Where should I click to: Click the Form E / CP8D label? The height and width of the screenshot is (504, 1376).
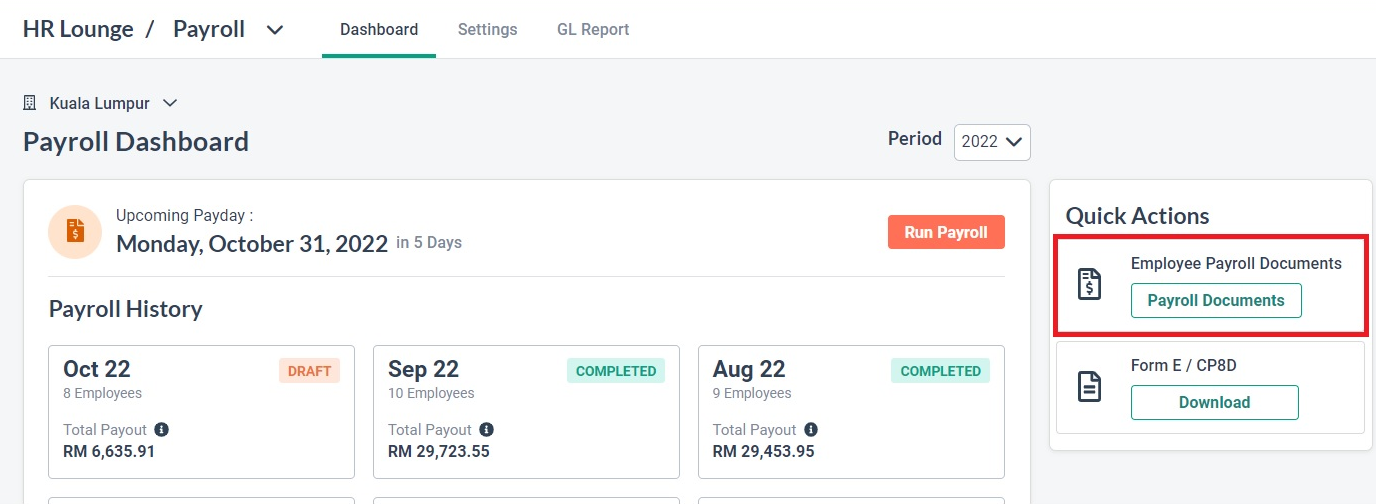click(x=1184, y=366)
